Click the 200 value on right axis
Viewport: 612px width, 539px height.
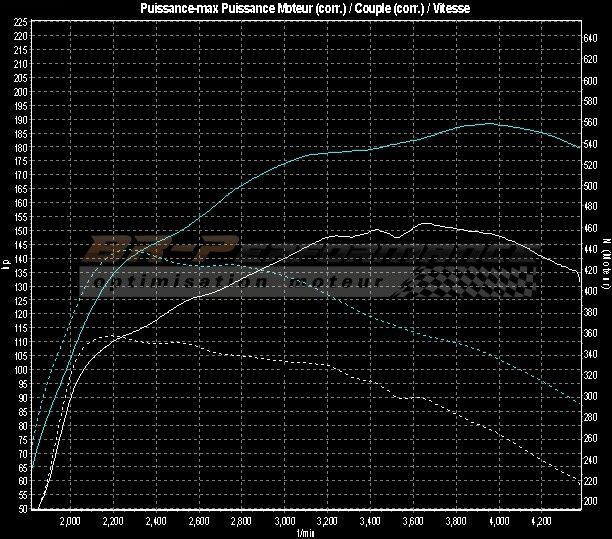point(590,501)
